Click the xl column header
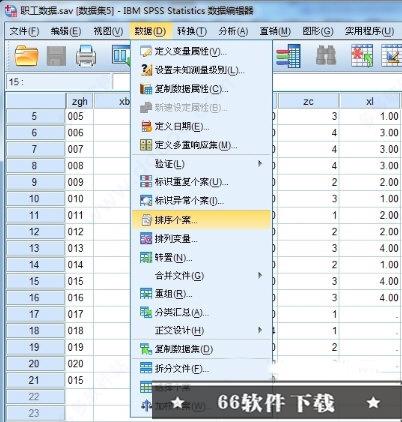 369,101
